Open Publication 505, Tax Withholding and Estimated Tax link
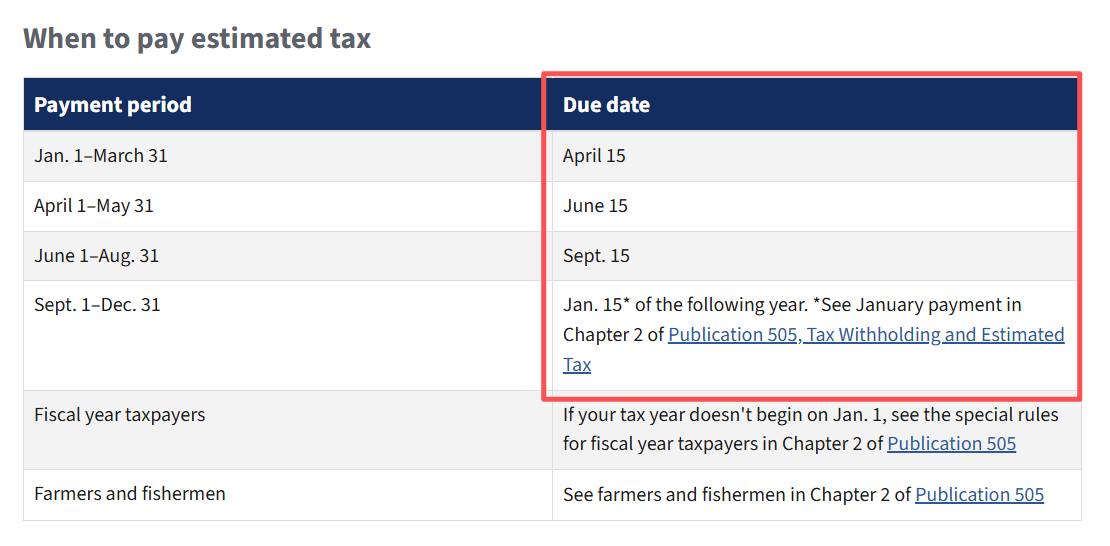This screenshot has height=546, width=1110. [x=866, y=335]
